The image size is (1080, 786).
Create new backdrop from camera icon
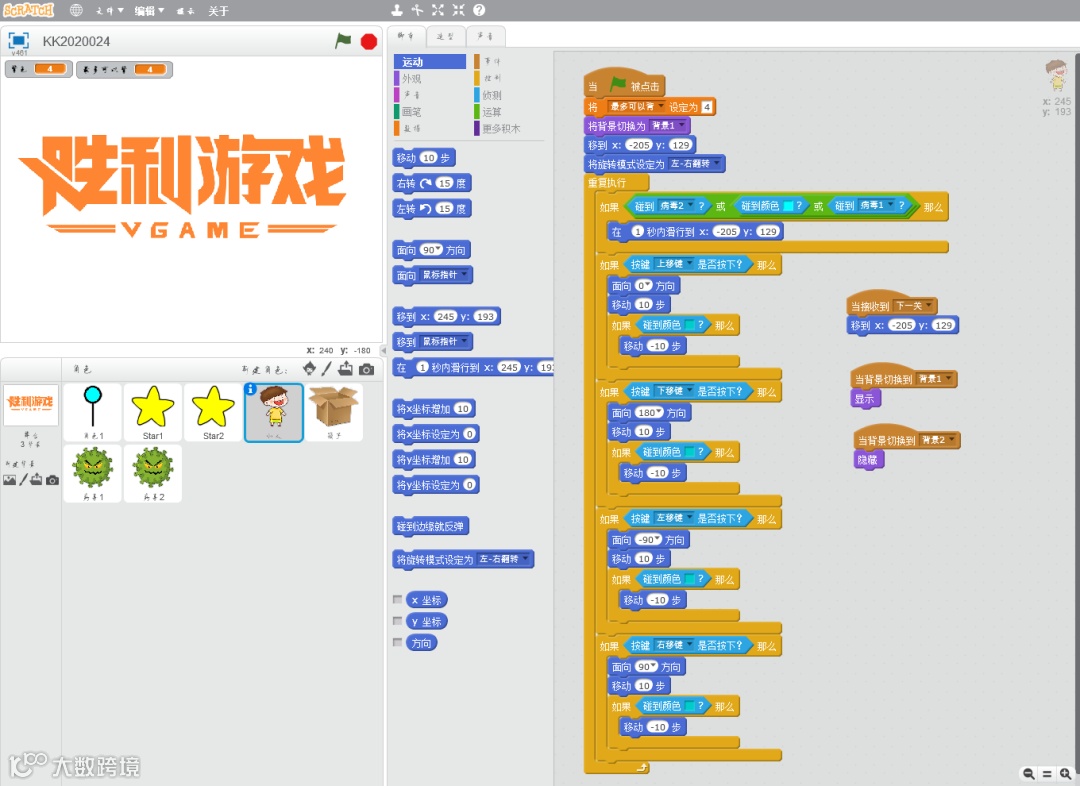[x=52, y=480]
